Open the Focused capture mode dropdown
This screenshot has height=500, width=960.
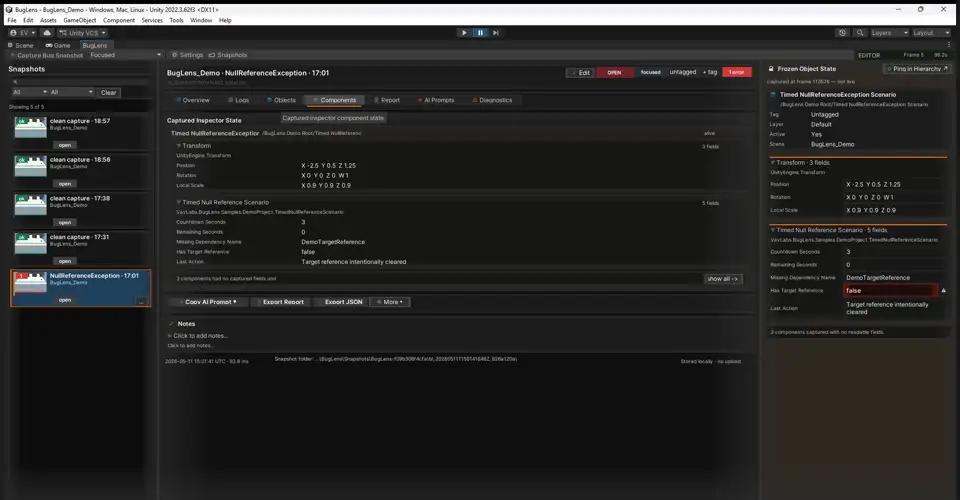125,55
